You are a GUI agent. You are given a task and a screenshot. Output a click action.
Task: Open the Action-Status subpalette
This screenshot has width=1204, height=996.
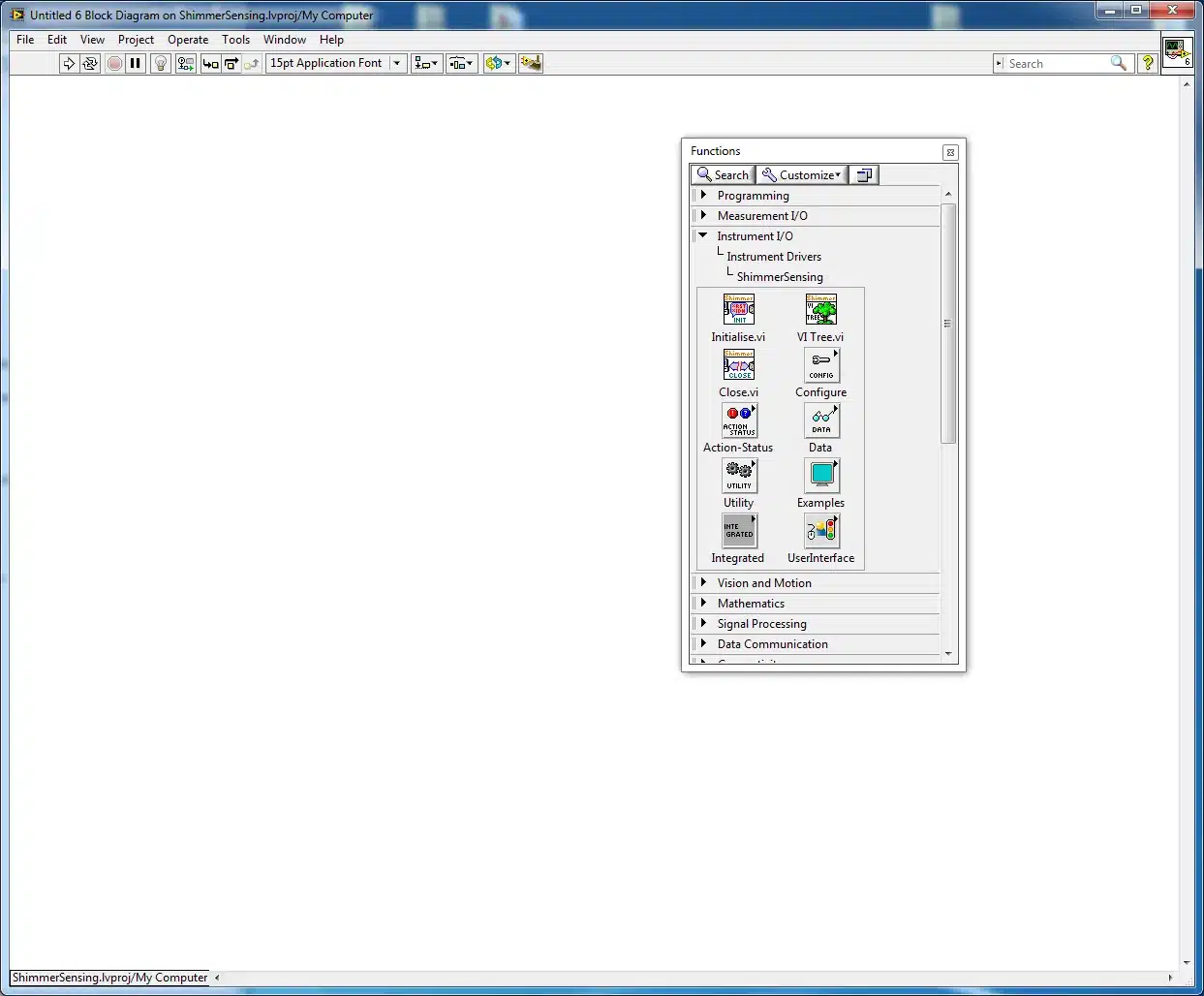(x=739, y=420)
